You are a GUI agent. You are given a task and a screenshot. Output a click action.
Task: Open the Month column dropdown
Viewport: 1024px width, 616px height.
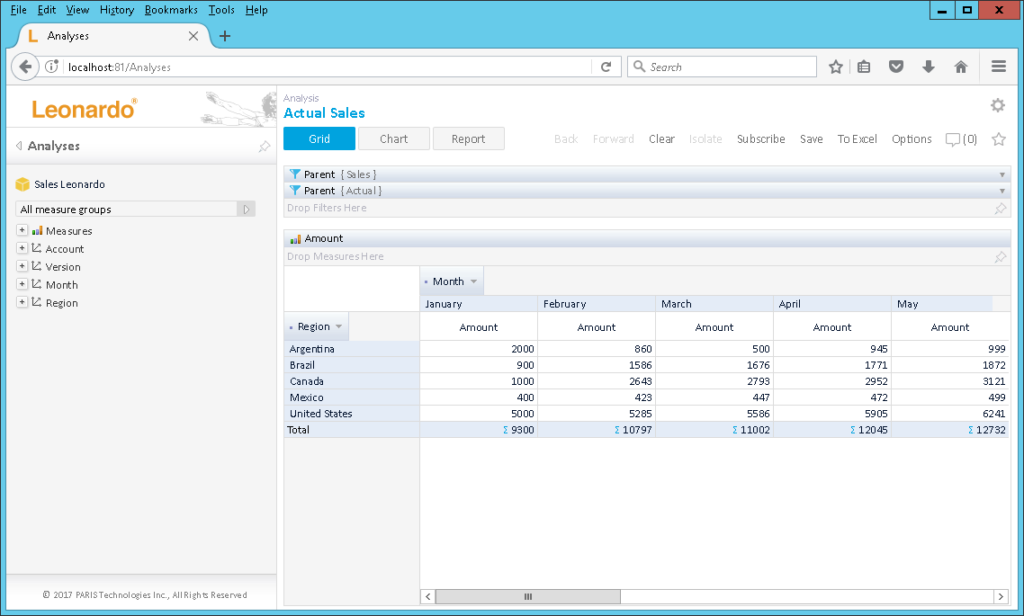[474, 282]
